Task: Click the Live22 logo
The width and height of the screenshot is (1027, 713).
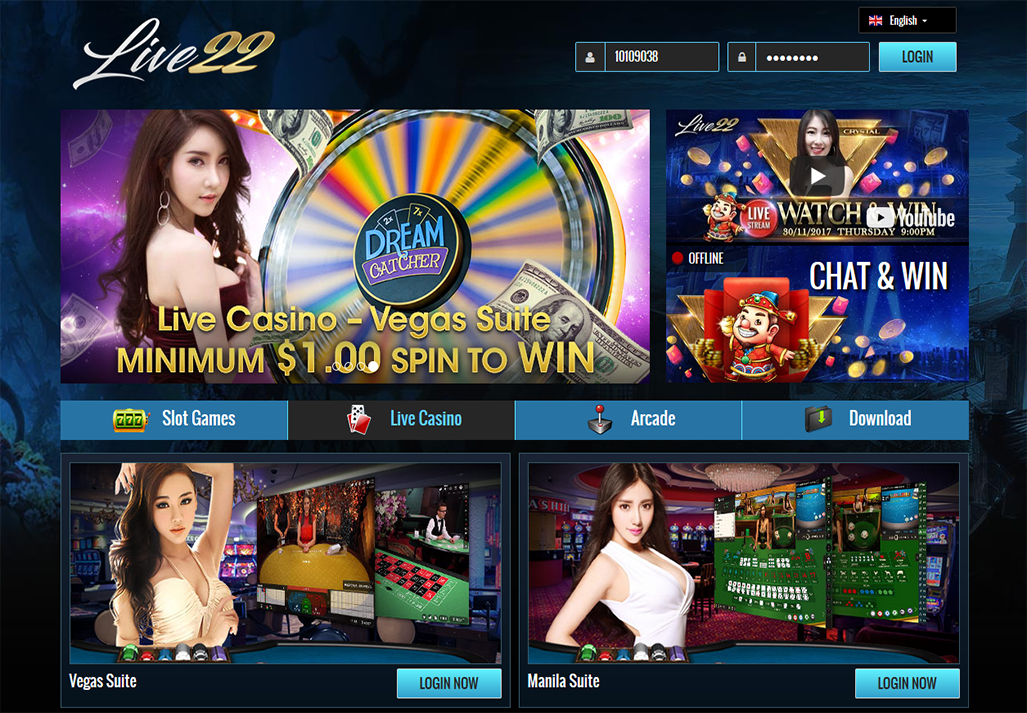Action: pyautogui.click(x=174, y=52)
